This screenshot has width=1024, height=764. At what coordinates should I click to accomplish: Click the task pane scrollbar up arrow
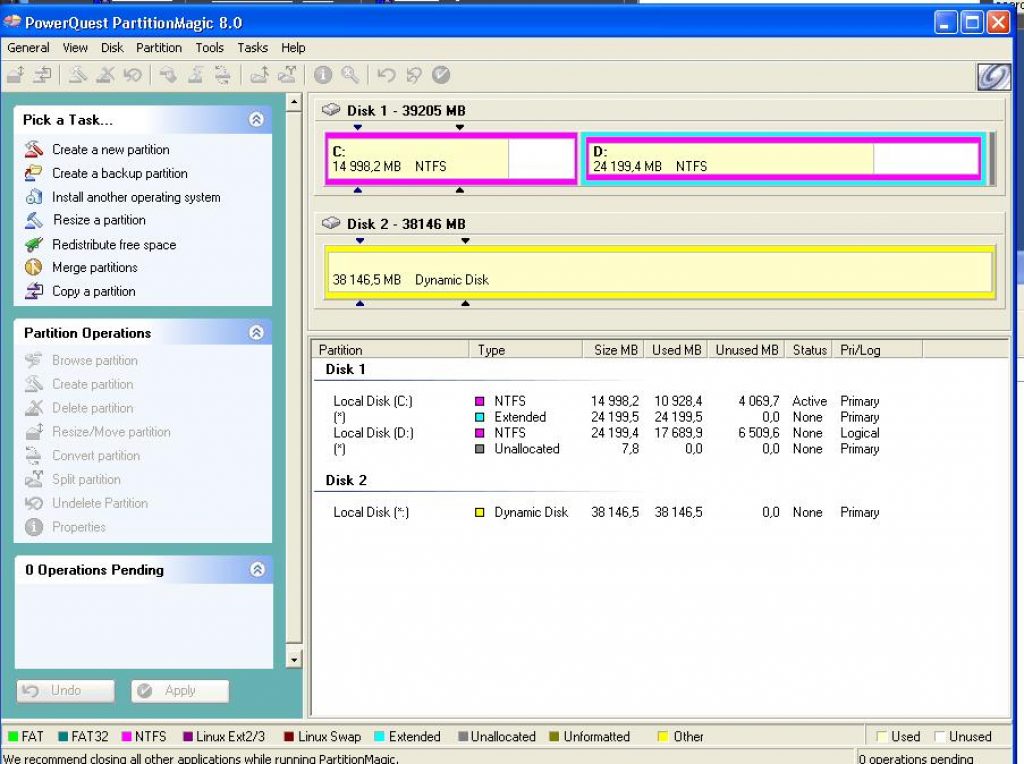click(294, 102)
